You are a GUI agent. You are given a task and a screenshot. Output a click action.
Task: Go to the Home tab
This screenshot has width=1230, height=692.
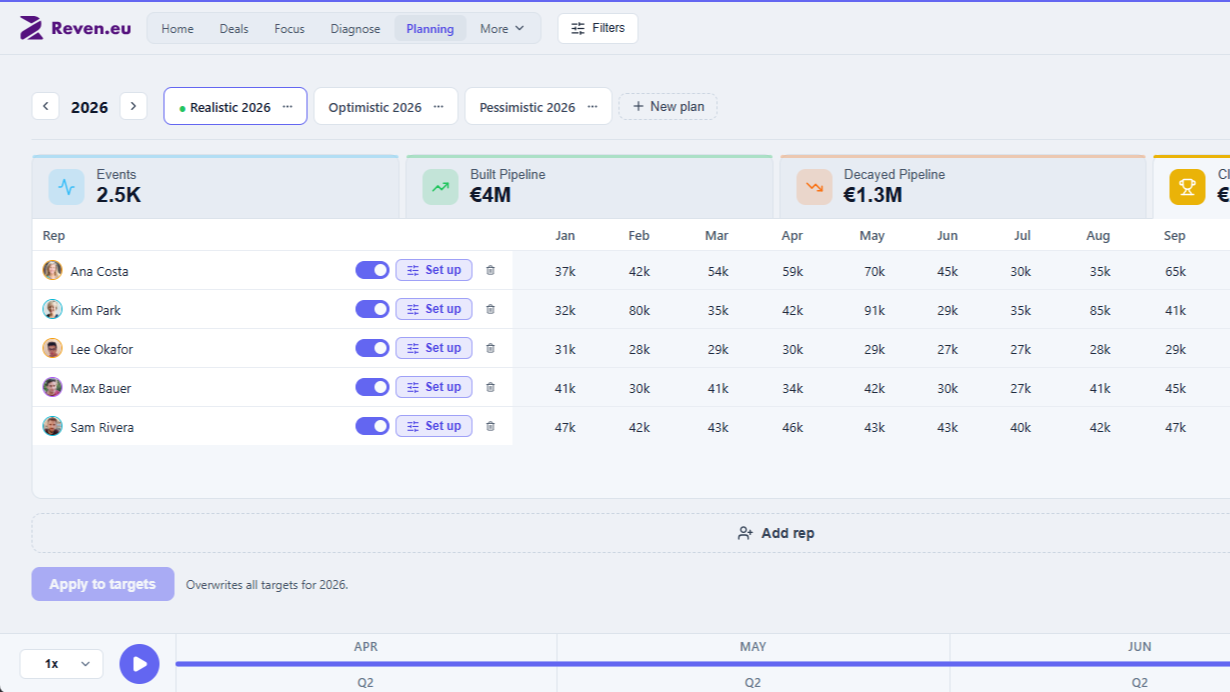177,28
